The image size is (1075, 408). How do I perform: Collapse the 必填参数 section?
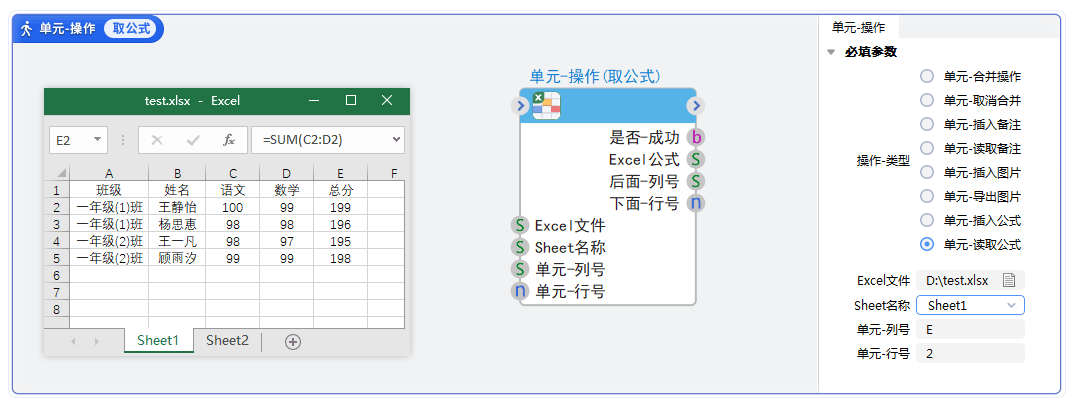click(x=831, y=52)
